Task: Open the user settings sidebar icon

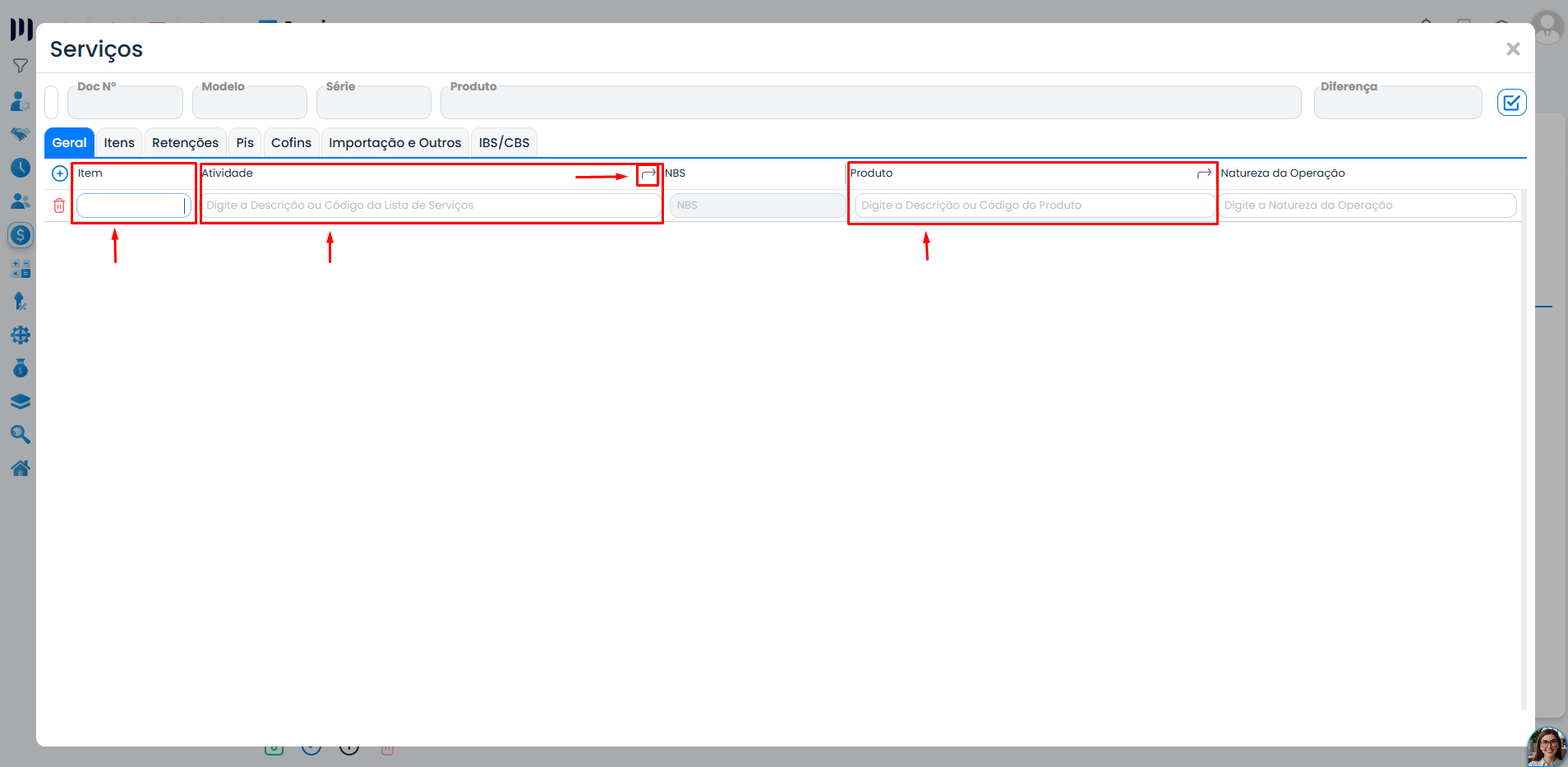Action: pos(21,101)
